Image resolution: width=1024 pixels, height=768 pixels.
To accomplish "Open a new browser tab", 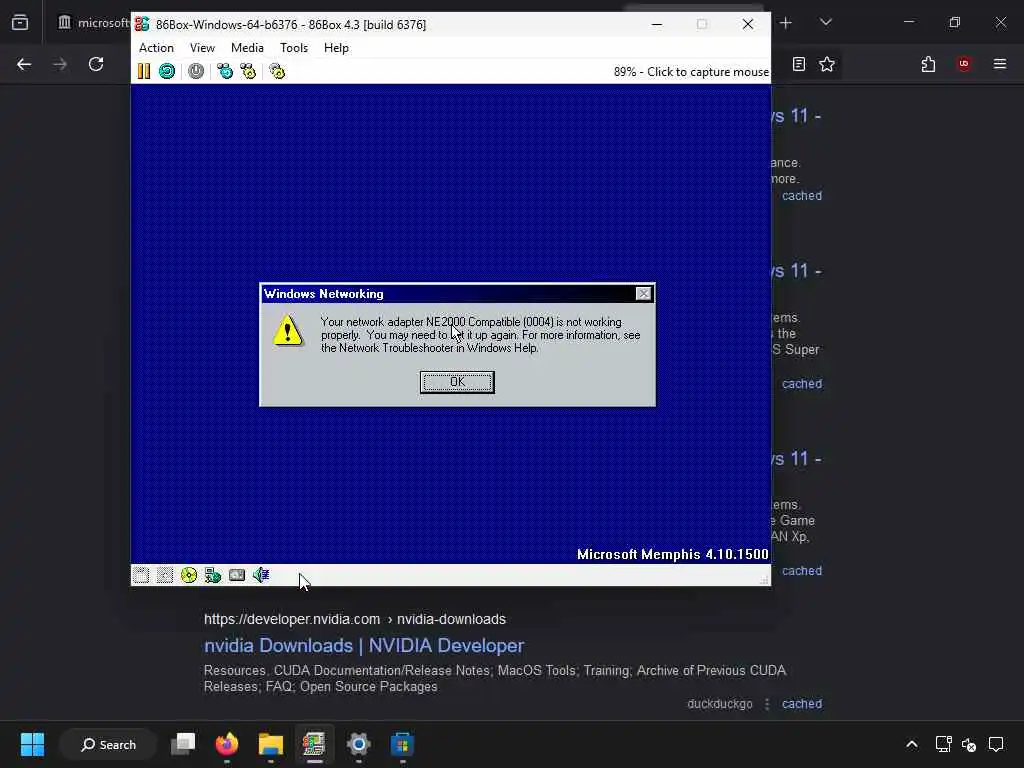I will coord(786,23).
